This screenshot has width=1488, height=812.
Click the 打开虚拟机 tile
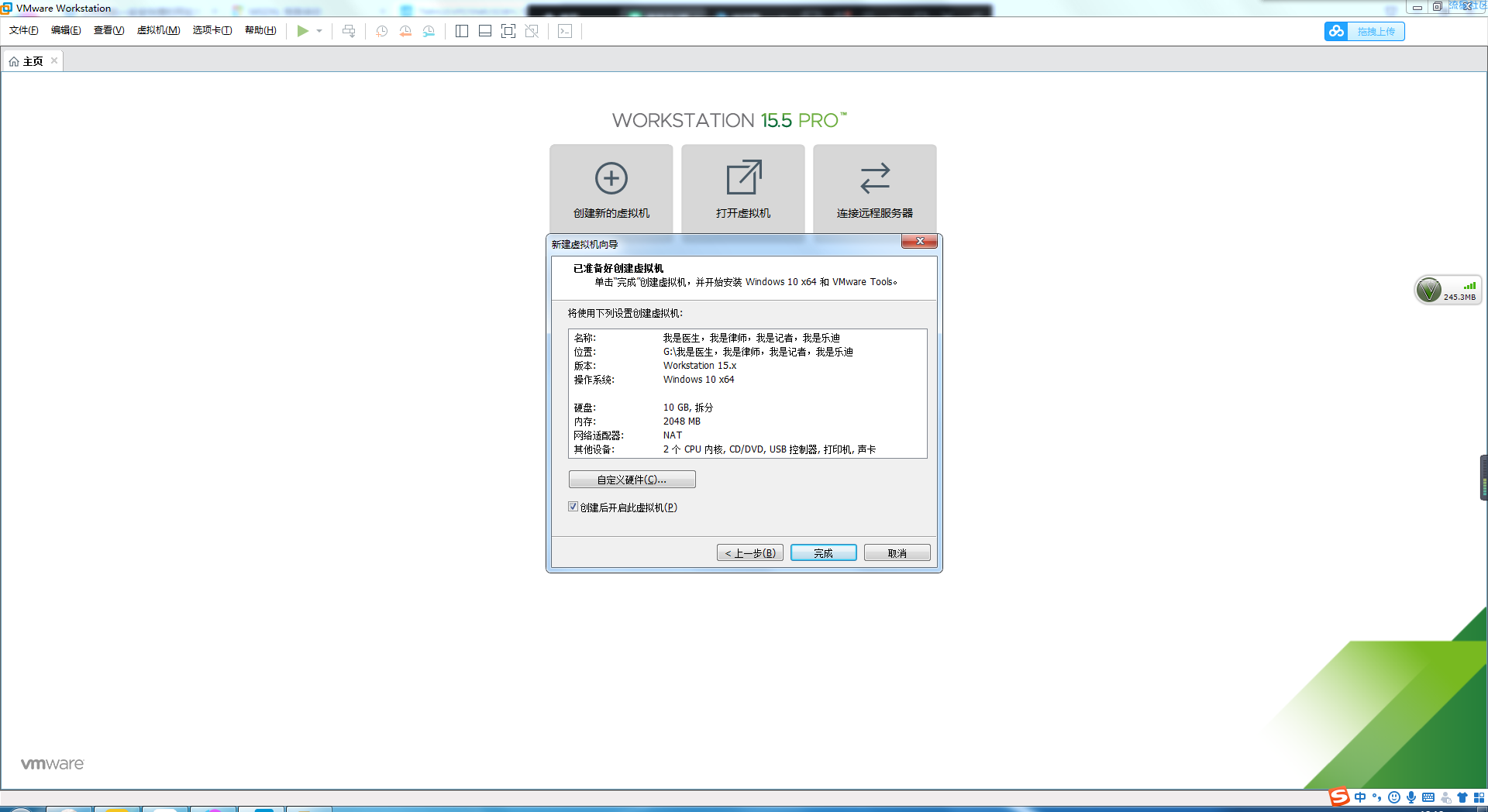(743, 188)
